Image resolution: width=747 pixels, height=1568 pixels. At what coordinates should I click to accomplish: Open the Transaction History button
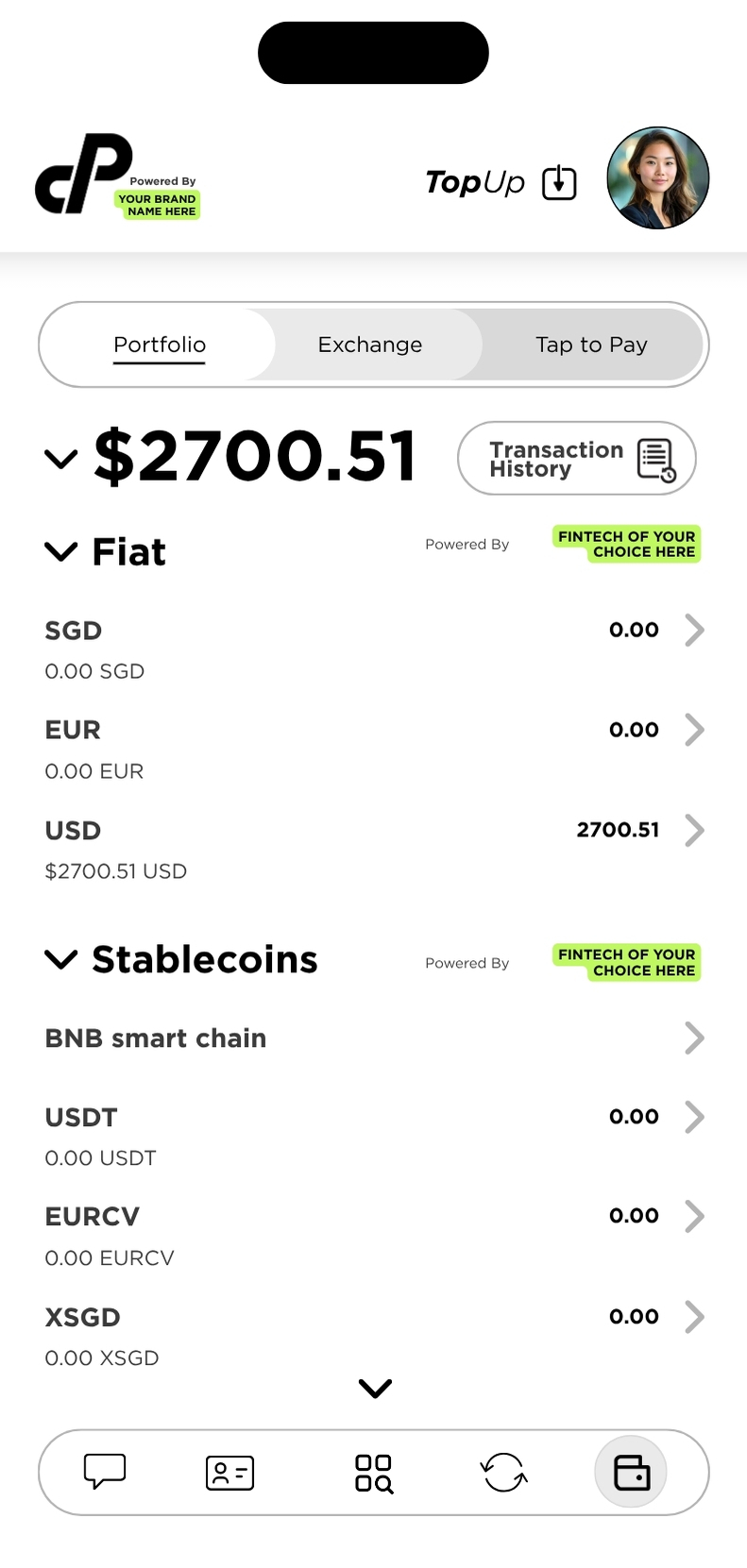pos(576,459)
